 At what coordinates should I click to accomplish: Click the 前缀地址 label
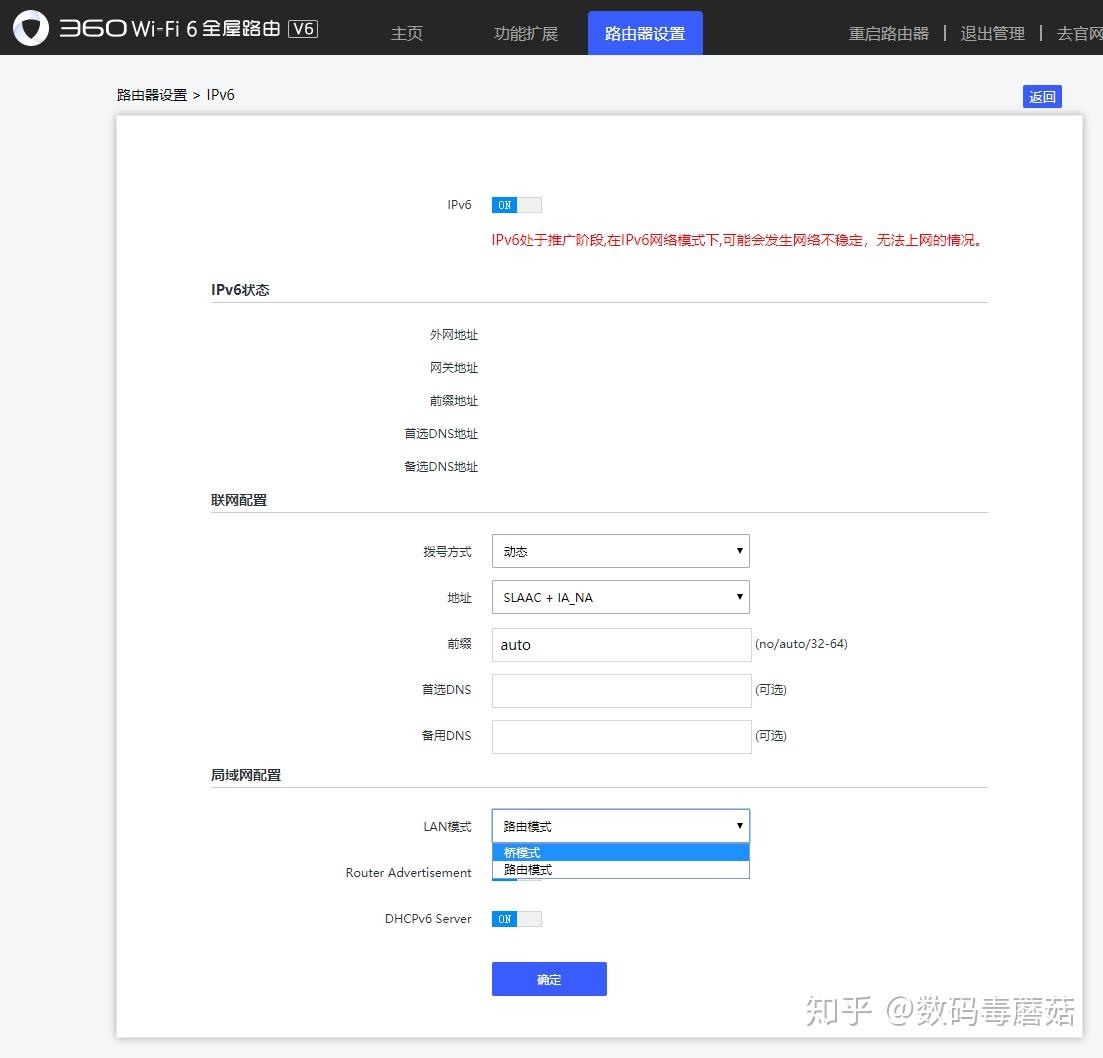454,401
